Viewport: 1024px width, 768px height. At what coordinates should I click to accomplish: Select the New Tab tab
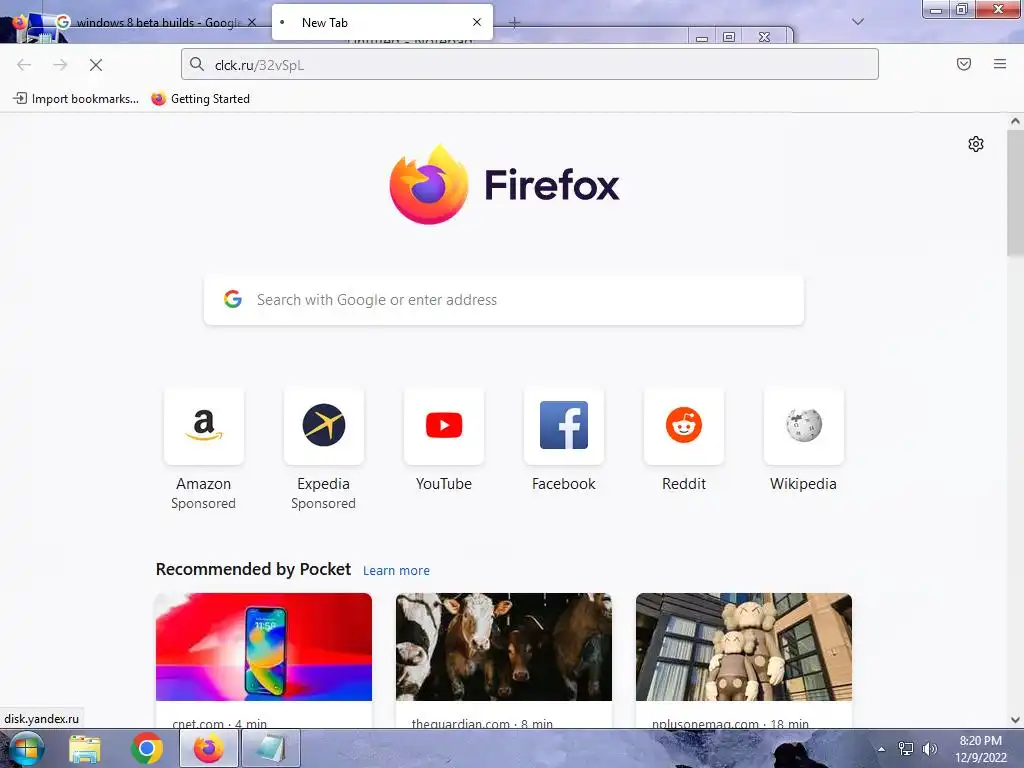(x=382, y=22)
